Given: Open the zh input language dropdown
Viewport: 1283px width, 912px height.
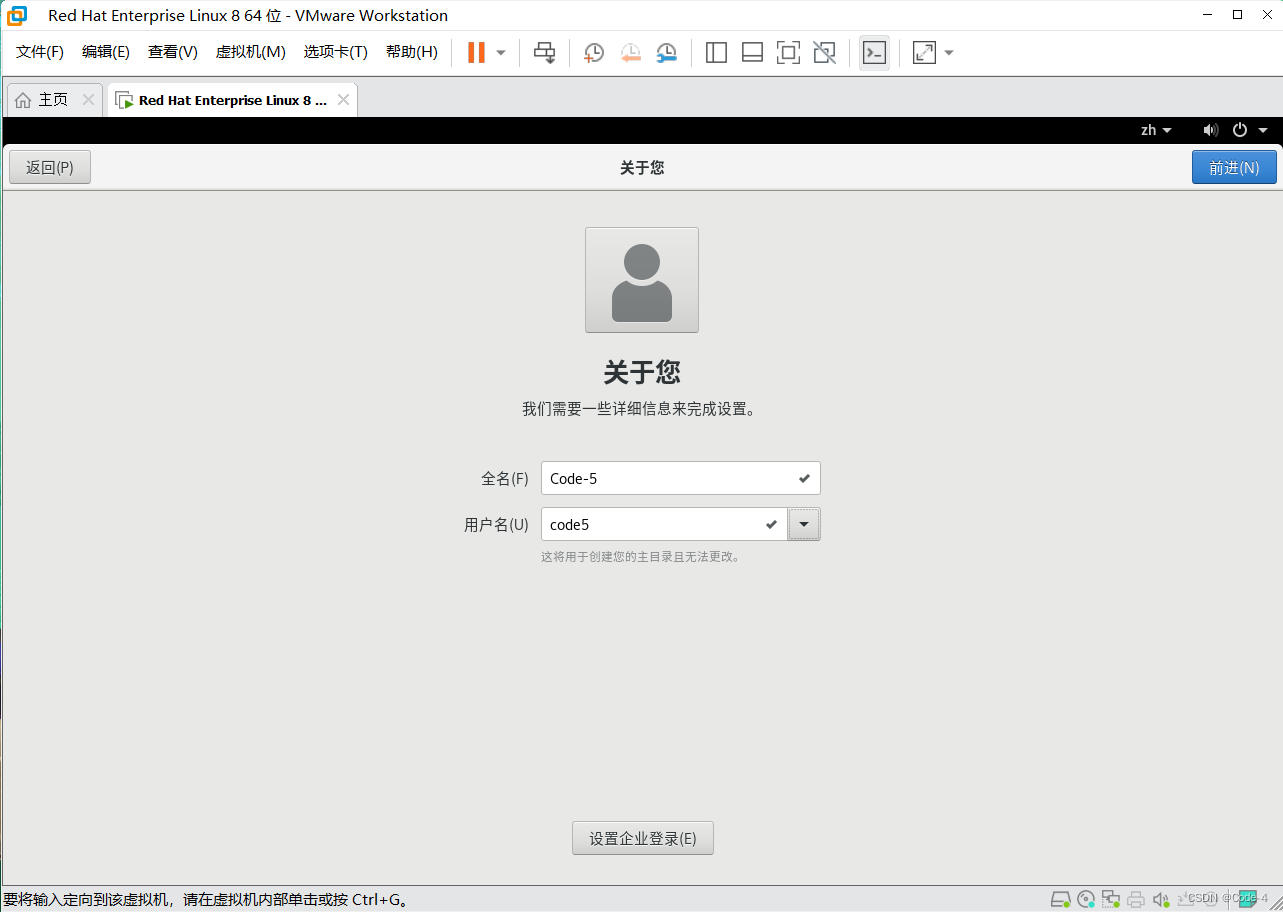Looking at the screenshot, I should [1156, 130].
